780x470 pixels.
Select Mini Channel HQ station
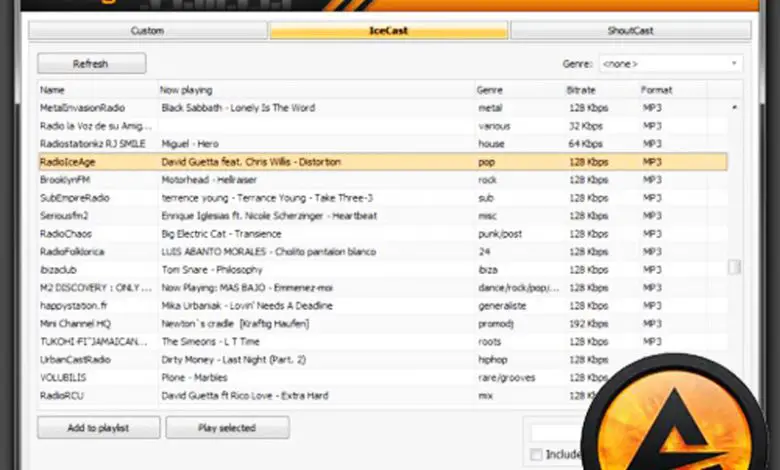click(76, 324)
